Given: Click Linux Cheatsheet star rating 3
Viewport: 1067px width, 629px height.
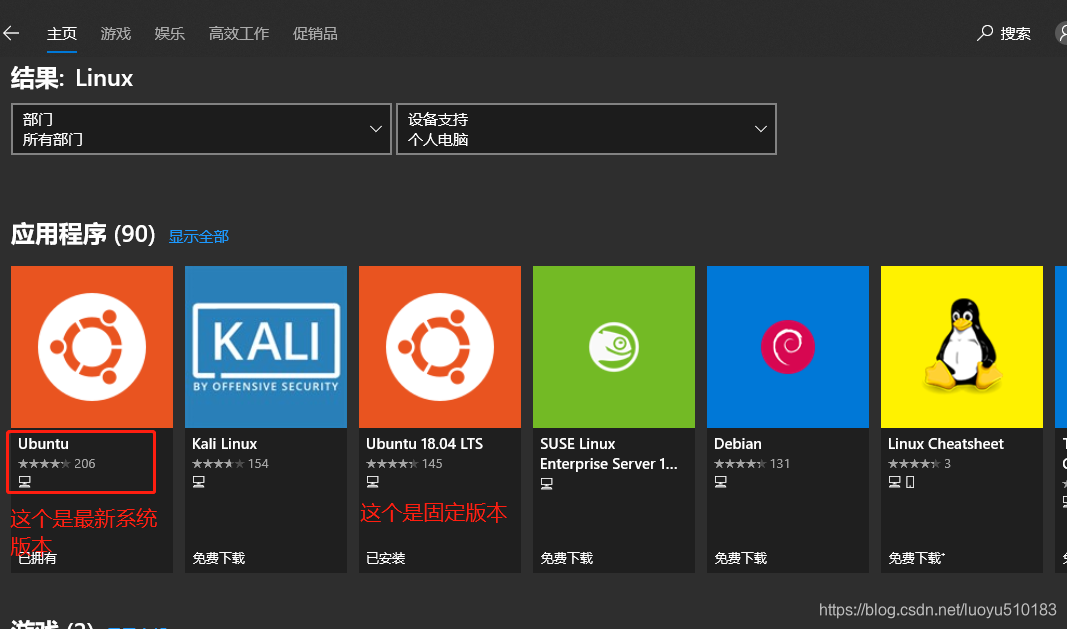Looking at the screenshot, I should (919, 464).
